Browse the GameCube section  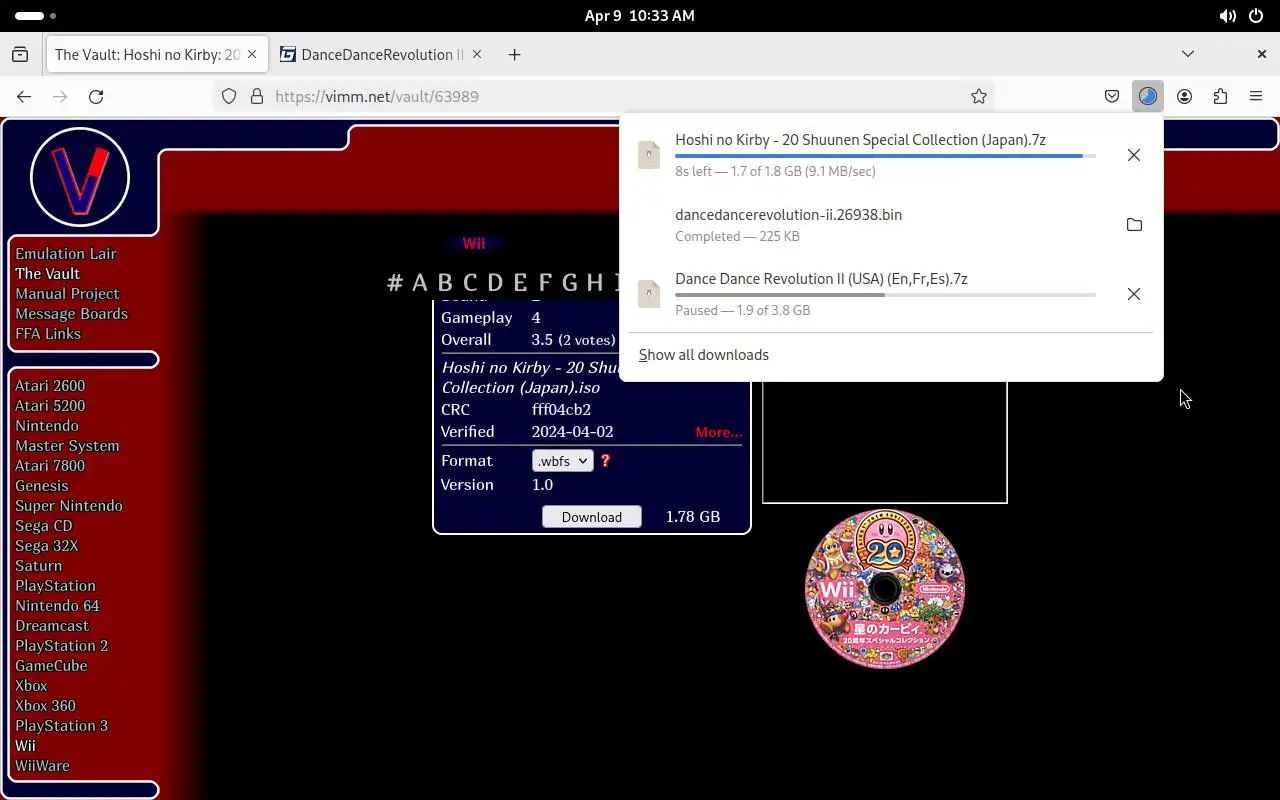[51, 666]
